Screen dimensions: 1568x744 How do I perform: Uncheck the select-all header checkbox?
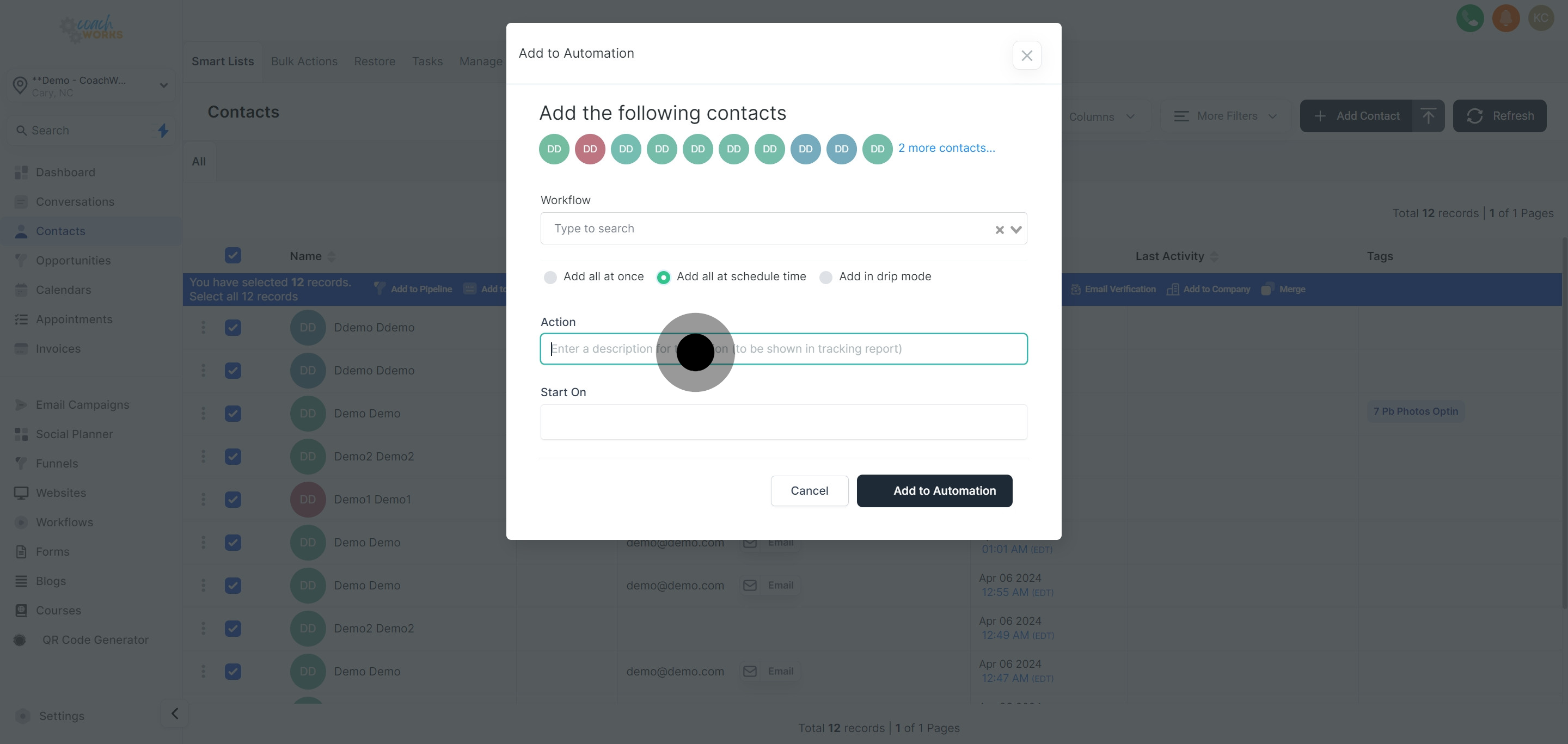coord(232,255)
